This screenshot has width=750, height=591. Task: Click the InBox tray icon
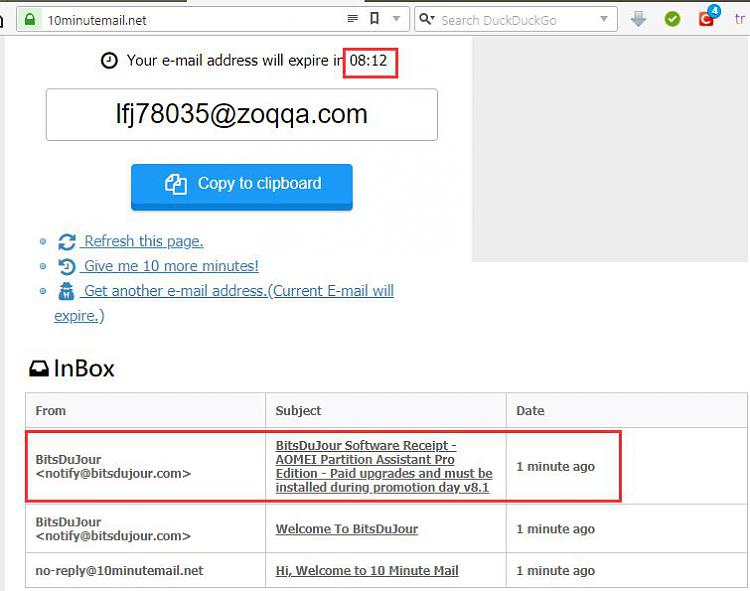[x=39, y=369]
